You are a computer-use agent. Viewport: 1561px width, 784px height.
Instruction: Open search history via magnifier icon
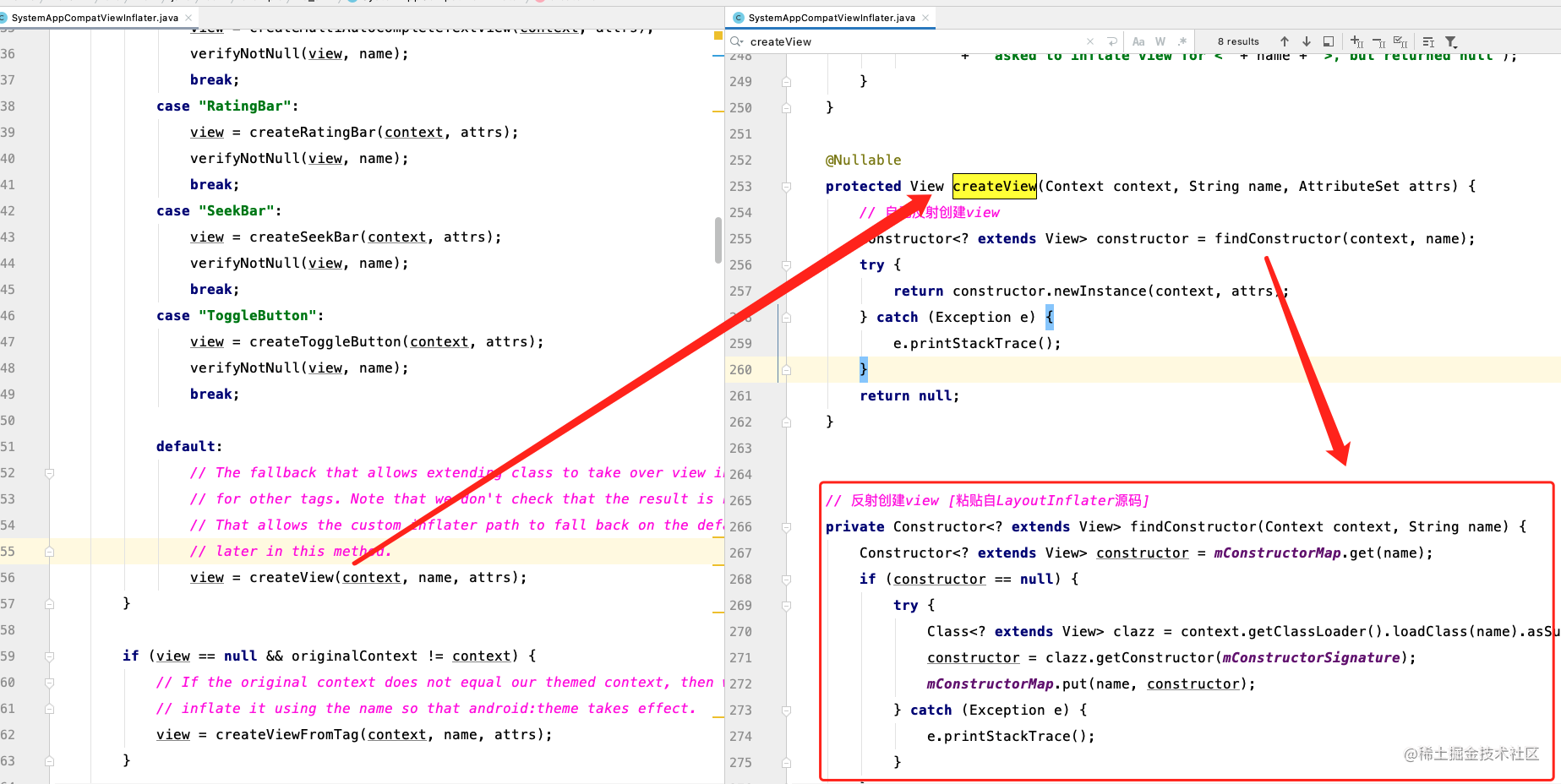pos(736,41)
